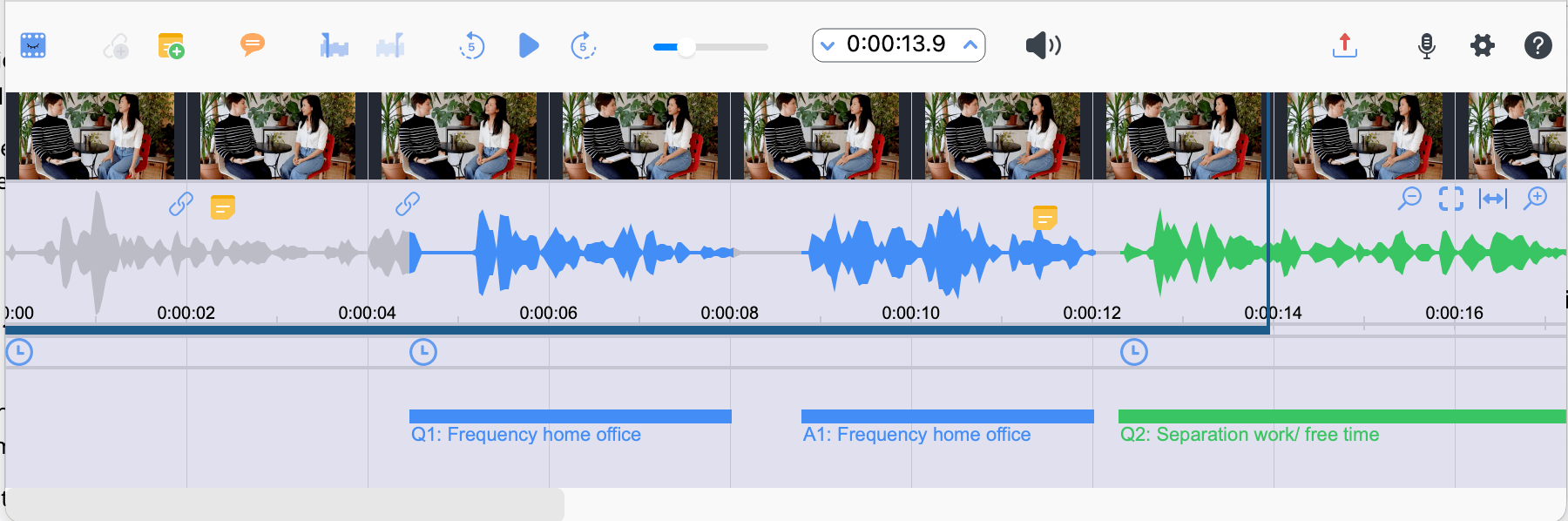
Task: Click the gray waveform at the start
Action: pyautogui.click(x=207, y=253)
